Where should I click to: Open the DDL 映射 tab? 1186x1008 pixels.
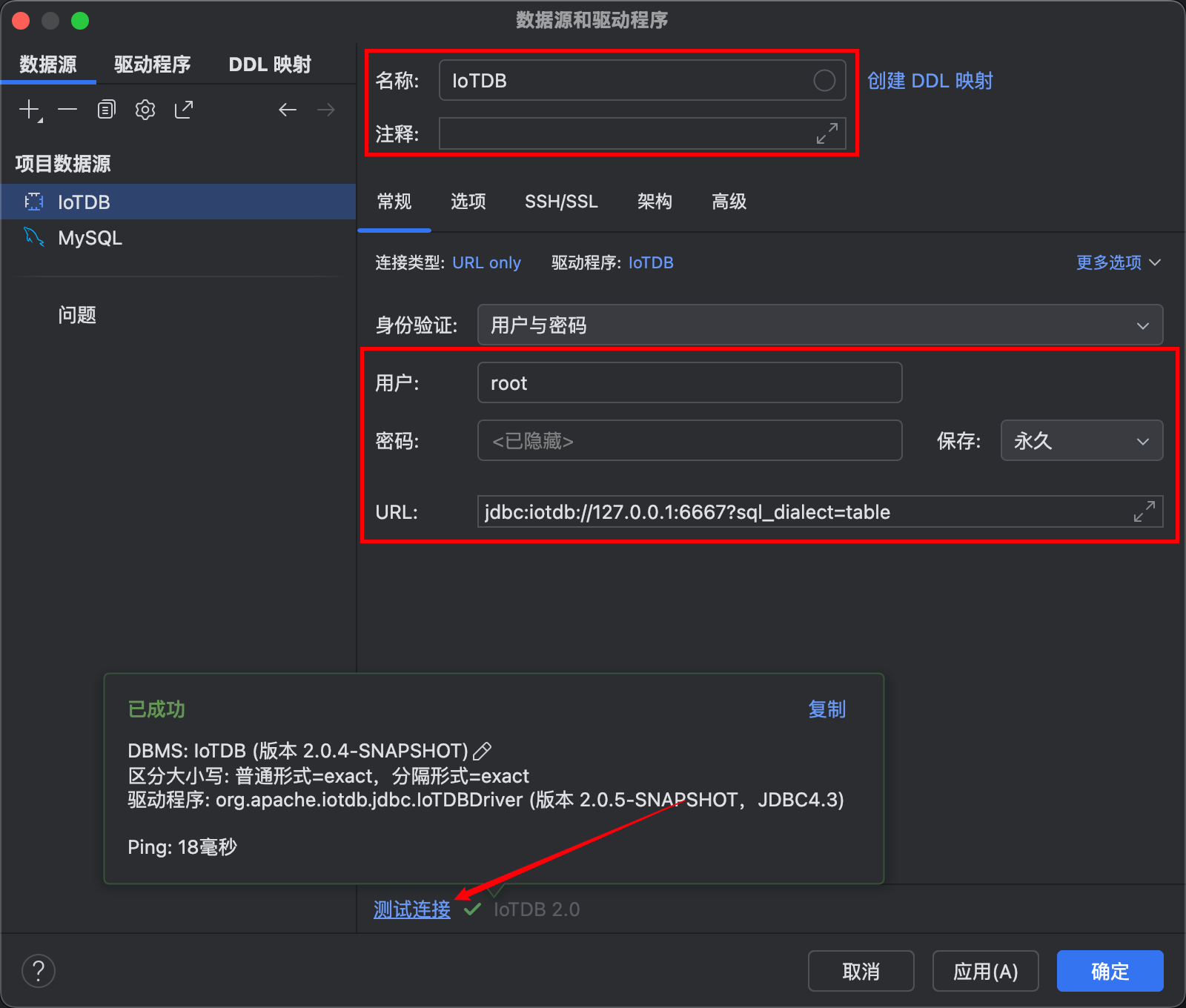tap(270, 64)
